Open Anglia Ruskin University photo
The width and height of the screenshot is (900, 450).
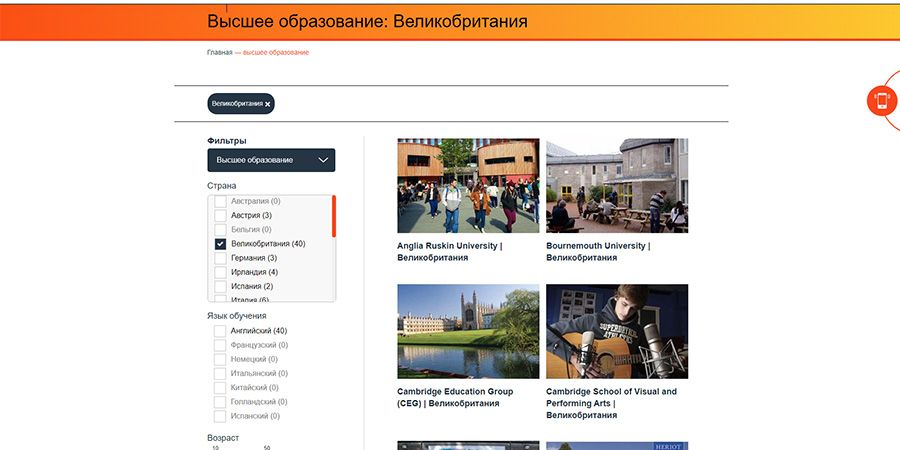(x=468, y=185)
